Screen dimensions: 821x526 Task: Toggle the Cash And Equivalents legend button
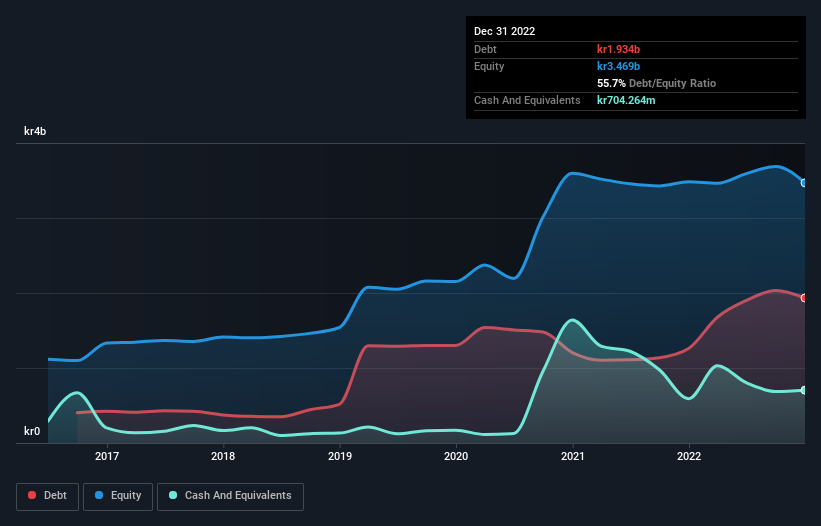coord(230,496)
